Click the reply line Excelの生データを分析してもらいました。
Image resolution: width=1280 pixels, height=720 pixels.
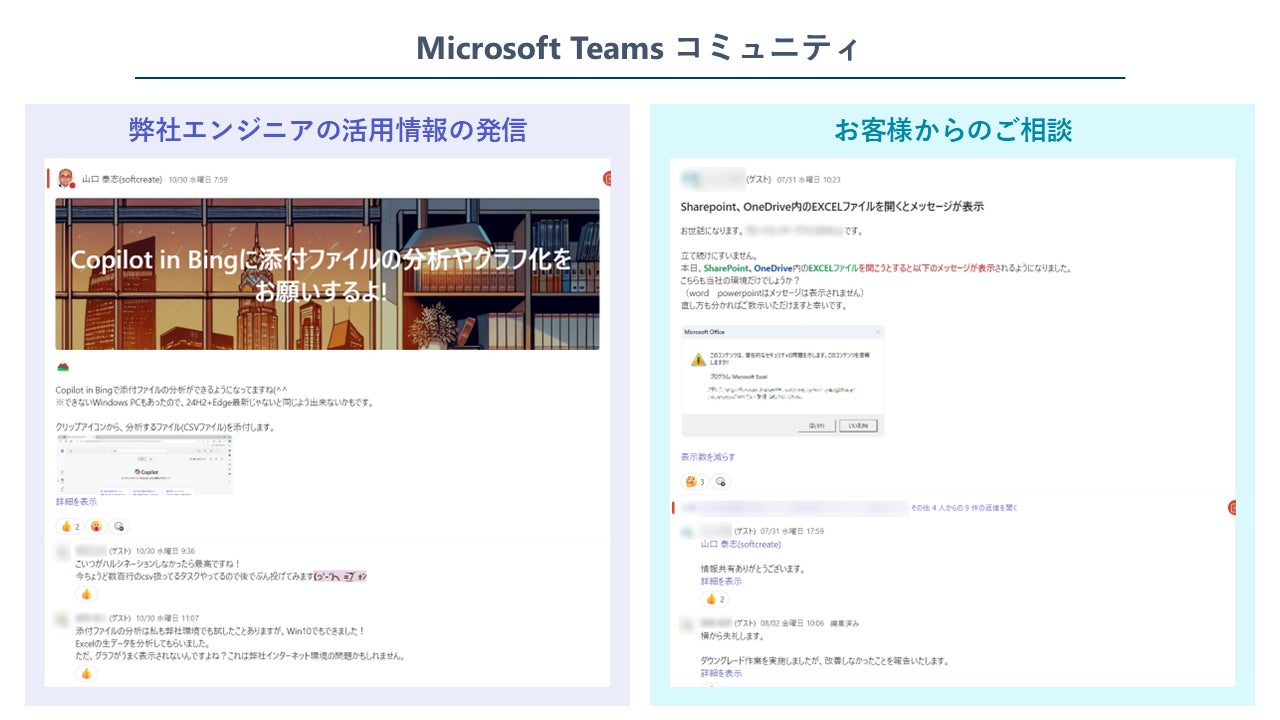pyautogui.click(x=140, y=644)
